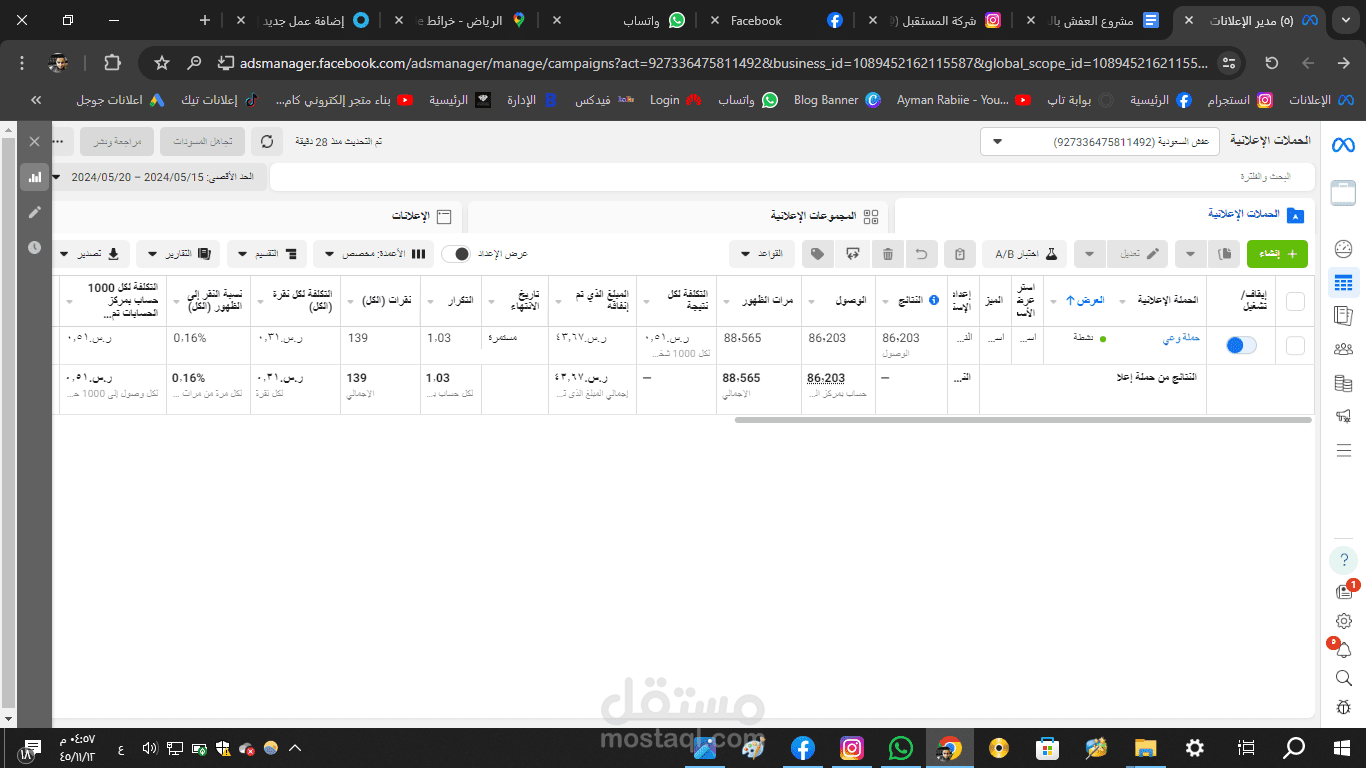Sort by the العرض column header
This screenshot has height=768, width=1366.
click(1084, 300)
